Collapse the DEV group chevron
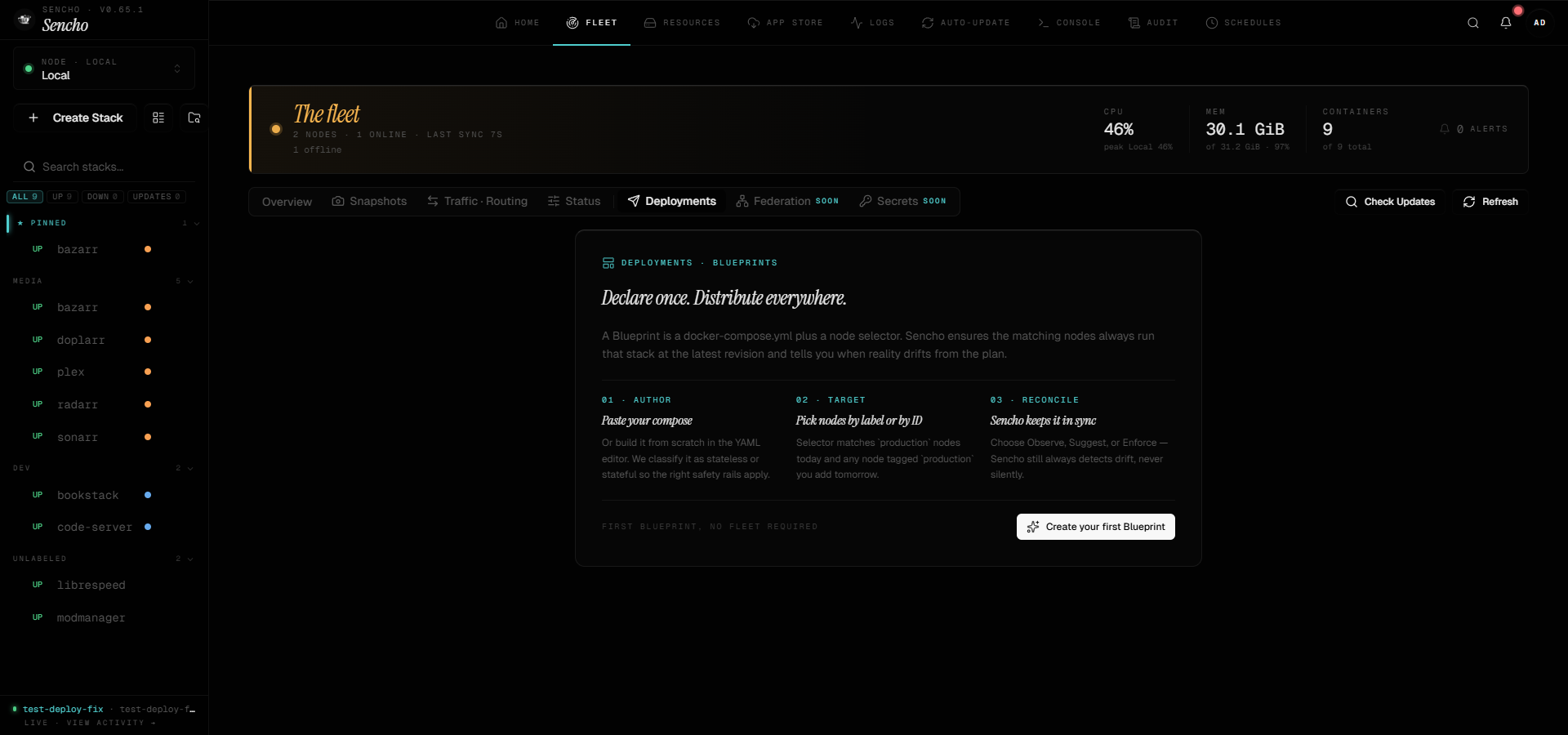This screenshot has height=735, width=1568. [190, 468]
